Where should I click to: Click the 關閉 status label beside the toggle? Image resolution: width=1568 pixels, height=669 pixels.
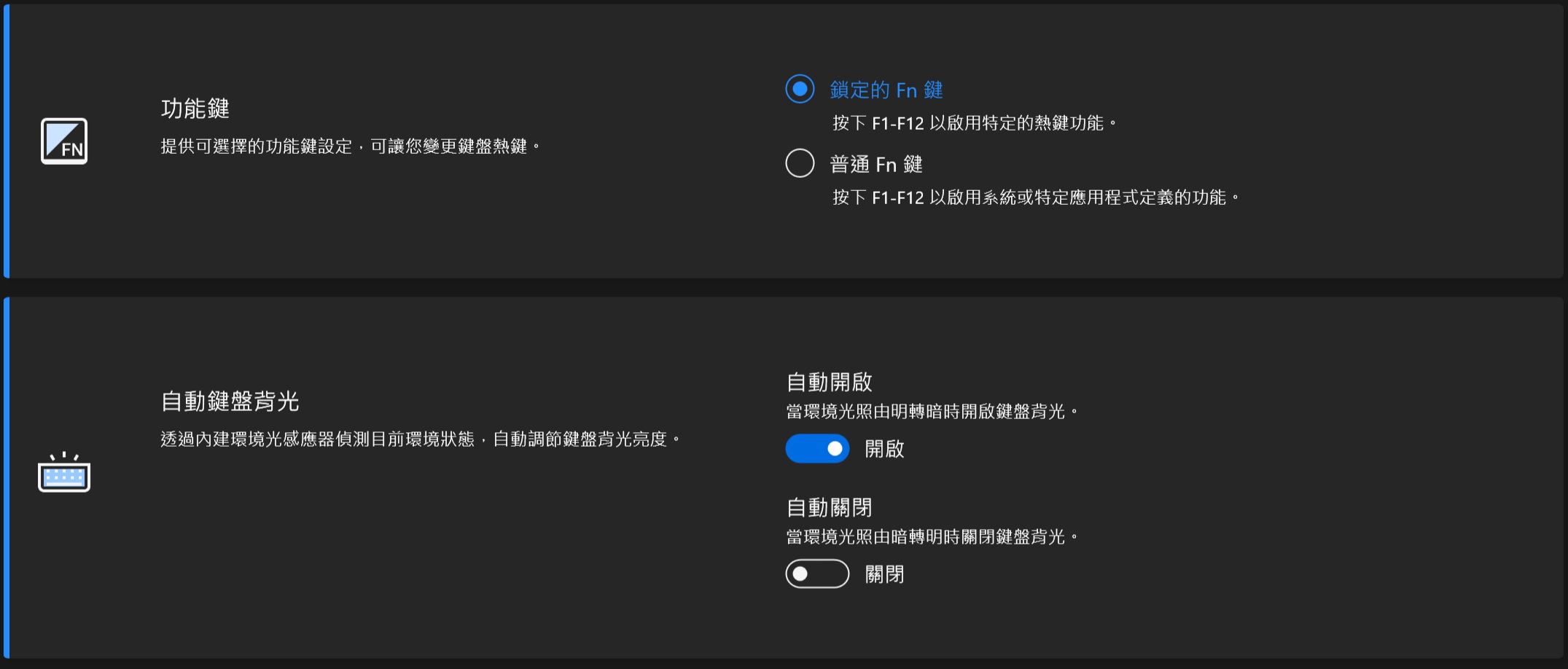pyautogui.click(x=884, y=574)
